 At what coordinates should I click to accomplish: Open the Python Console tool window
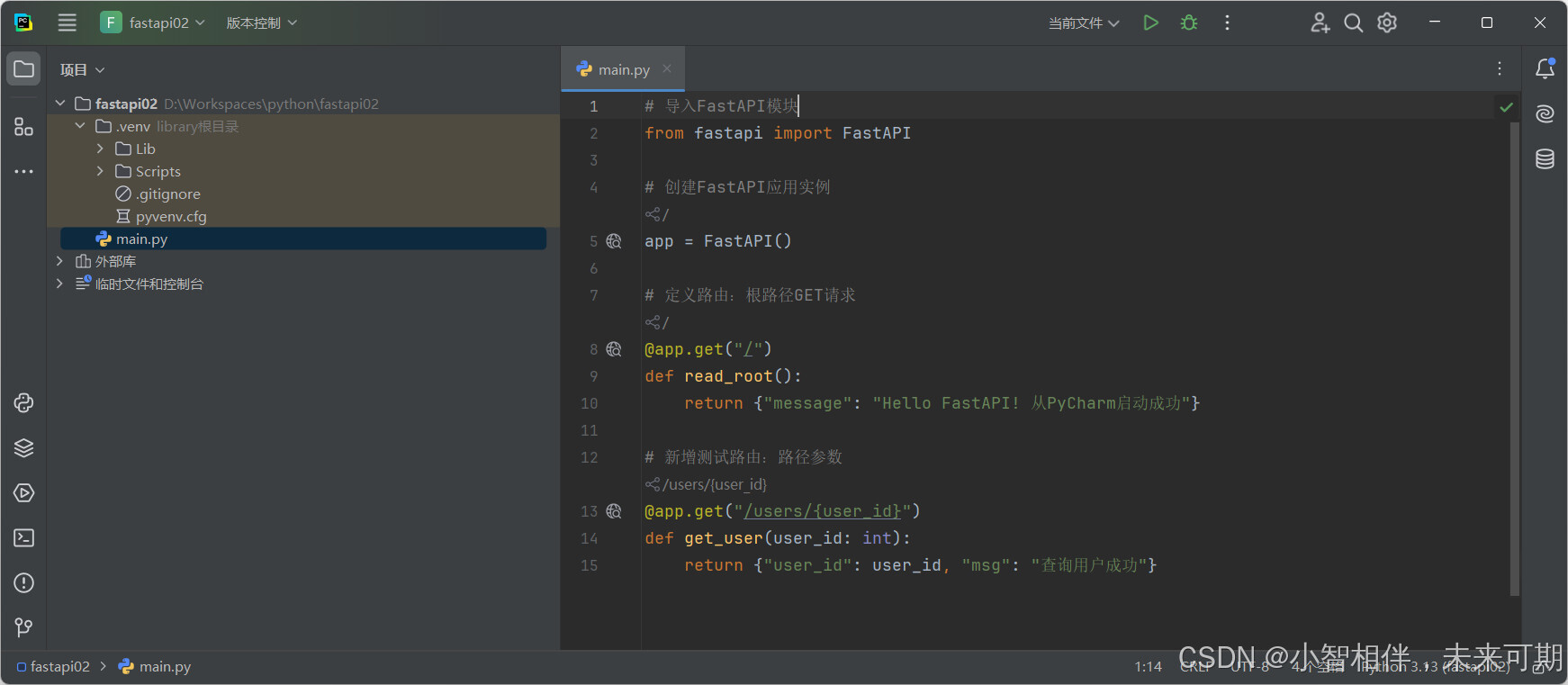pyautogui.click(x=24, y=403)
